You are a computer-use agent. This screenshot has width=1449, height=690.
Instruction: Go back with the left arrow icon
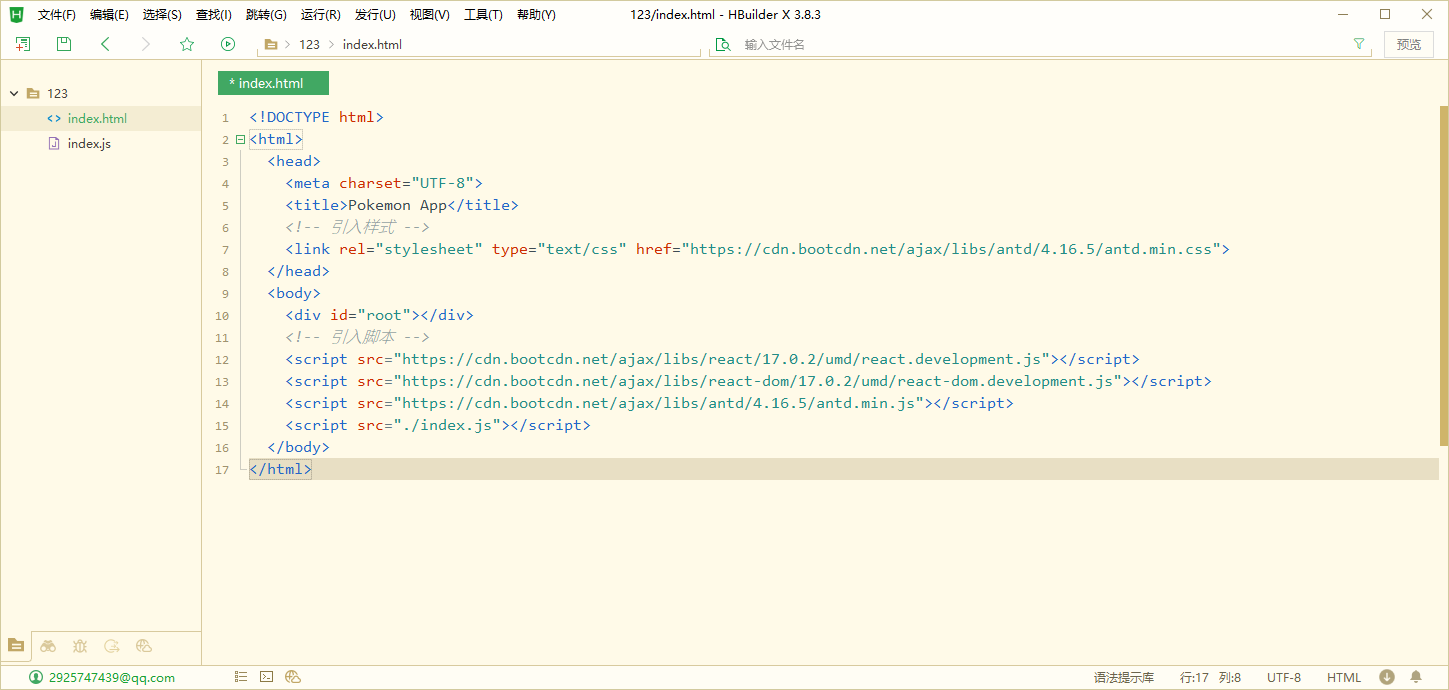click(105, 44)
